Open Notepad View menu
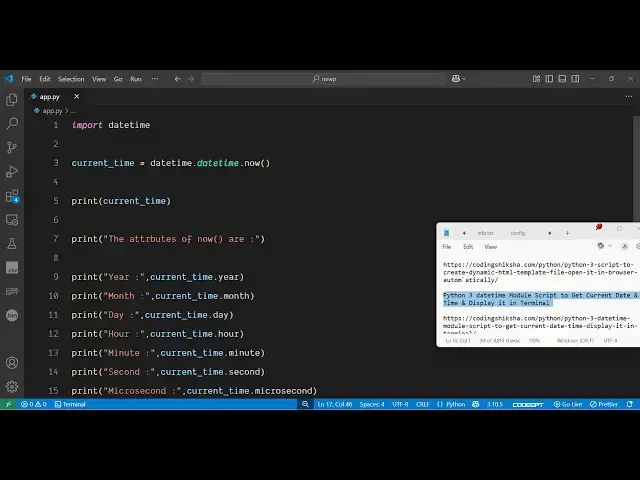The image size is (640, 480). click(490, 247)
